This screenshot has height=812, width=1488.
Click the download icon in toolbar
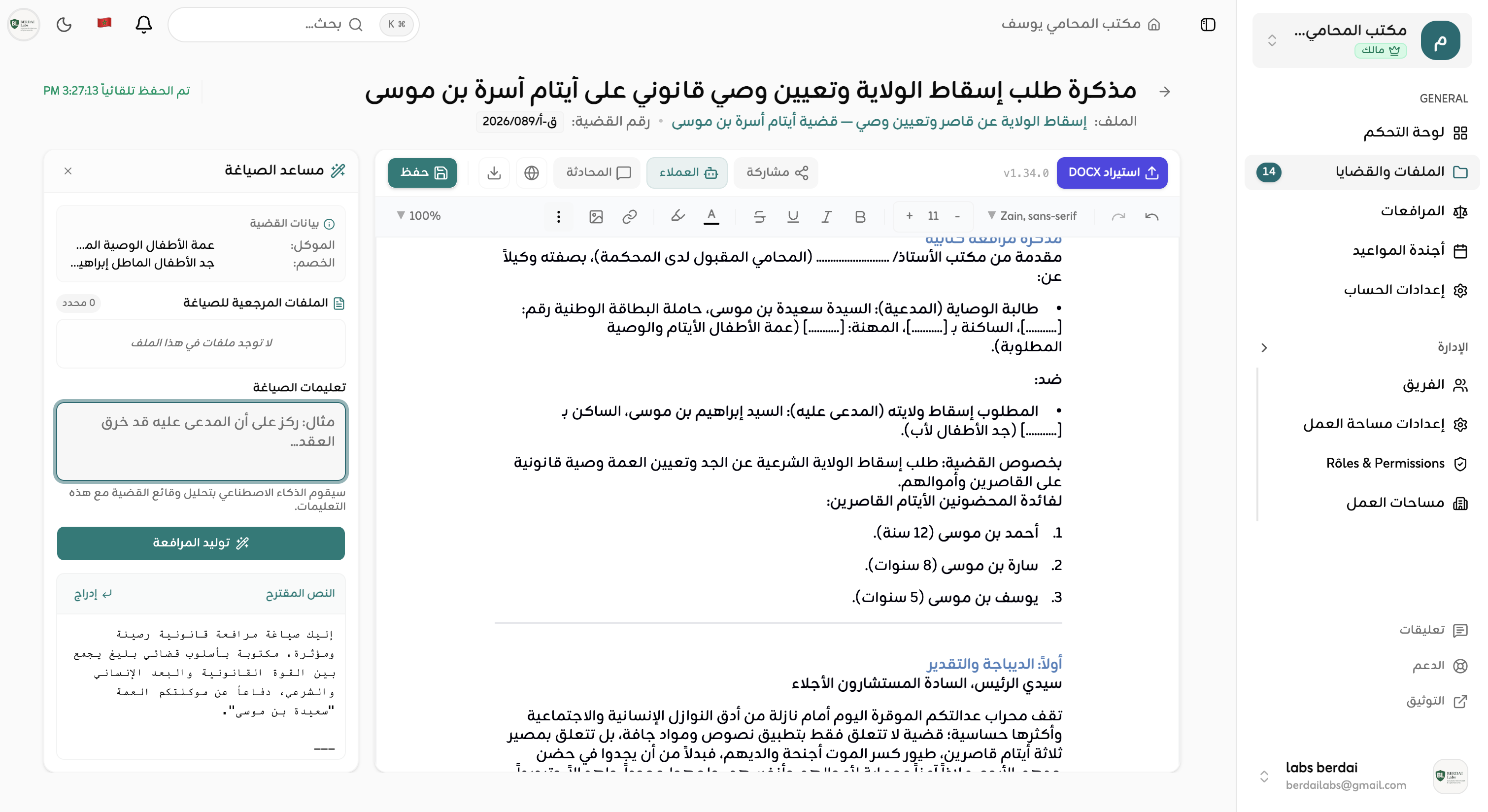coord(494,172)
